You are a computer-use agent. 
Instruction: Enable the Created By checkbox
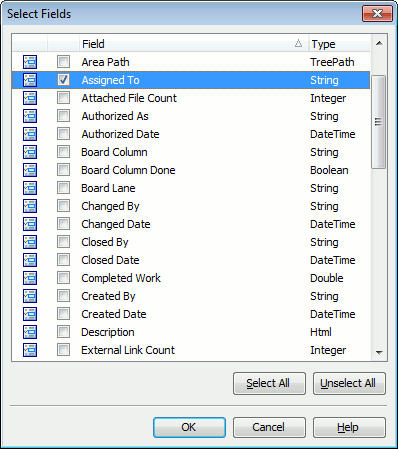pyautogui.click(x=63, y=296)
